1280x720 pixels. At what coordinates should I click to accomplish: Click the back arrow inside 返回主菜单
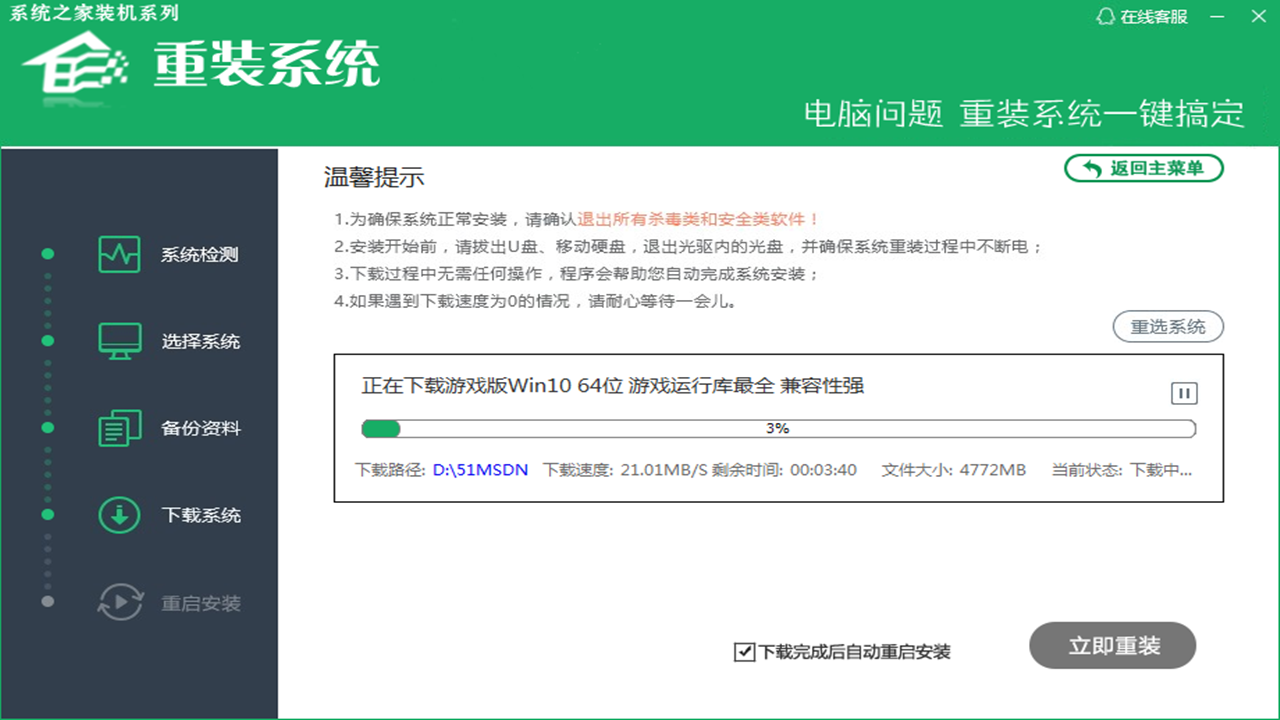click(1089, 168)
